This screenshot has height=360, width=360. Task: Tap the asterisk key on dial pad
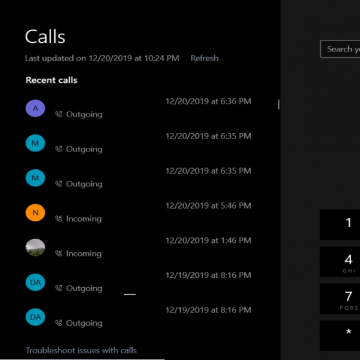click(x=340, y=336)
